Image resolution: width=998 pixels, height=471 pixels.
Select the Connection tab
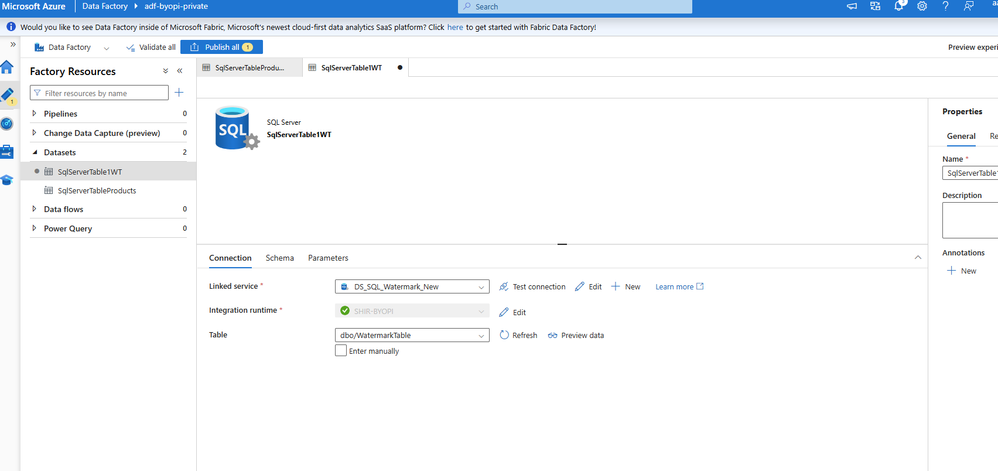pyautogui.click(x=230, y=258)
